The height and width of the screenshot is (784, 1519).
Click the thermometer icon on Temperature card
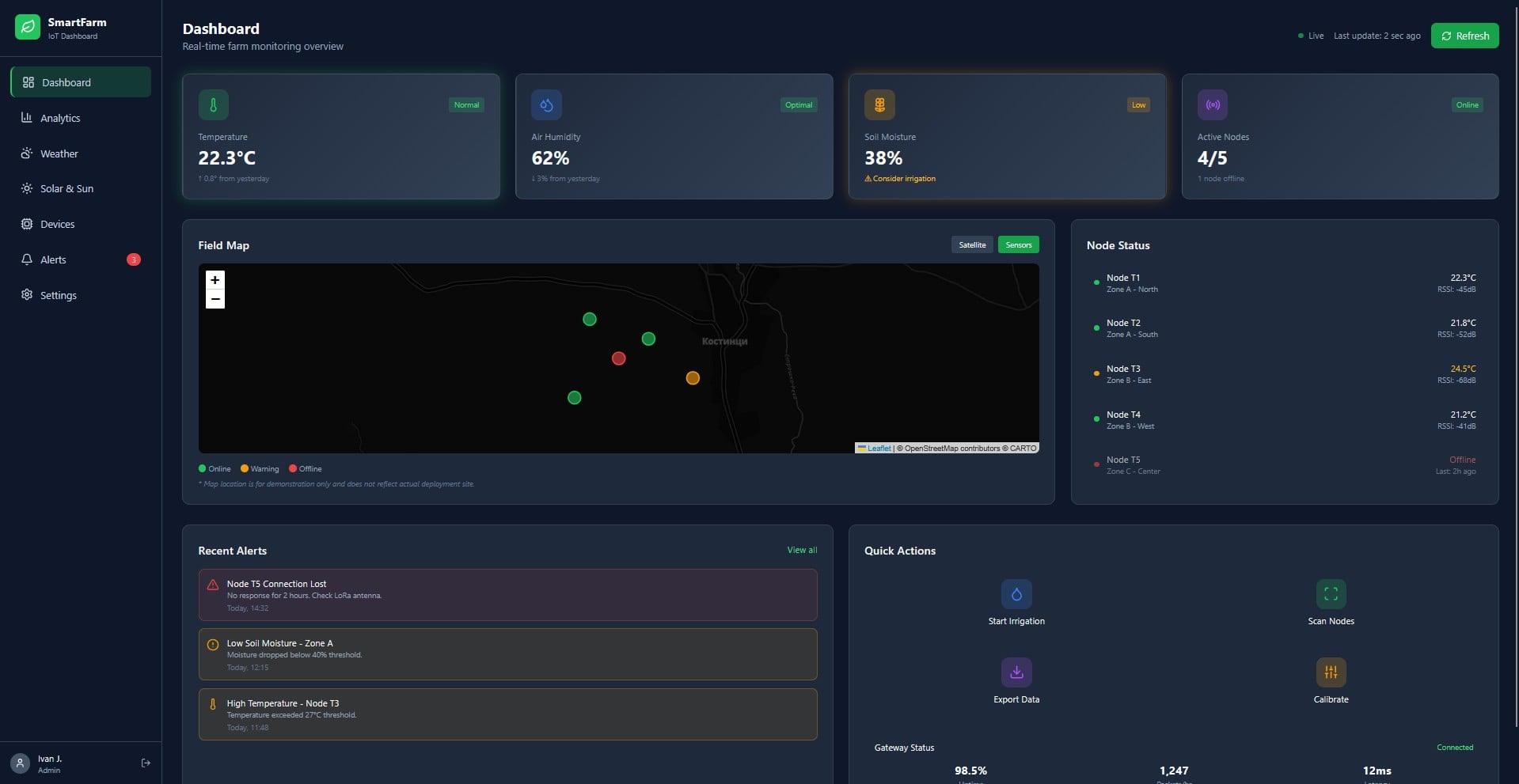pyautogui.click(x=214, y=104)
